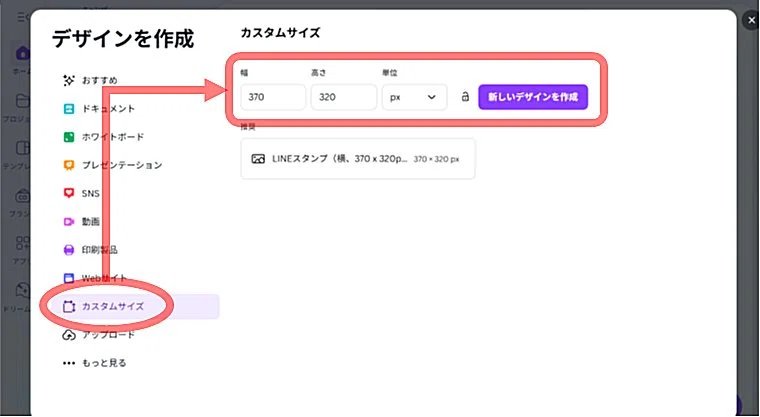Click the height field showing 320
Image resolution: width=760 pixels, height=417 pixels.
click(x=344, y=97)
